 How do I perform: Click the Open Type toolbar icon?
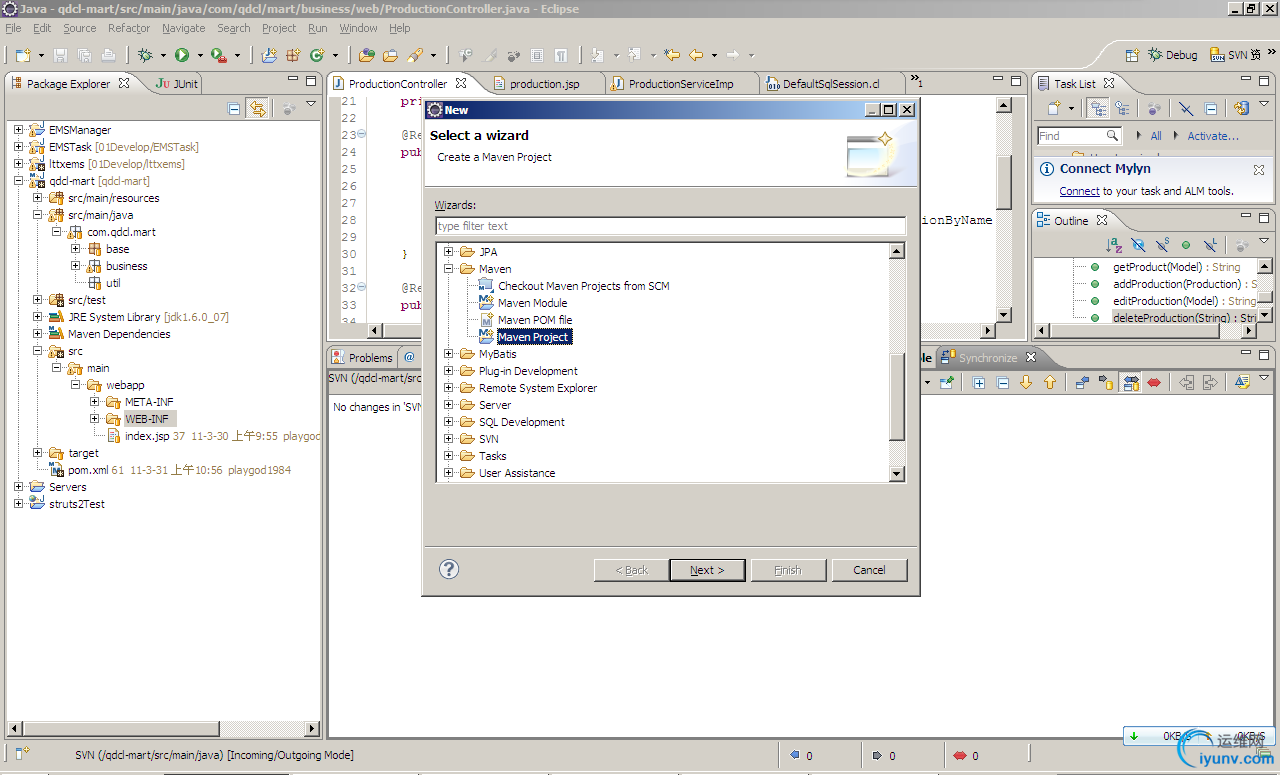(x=367, y=55)
